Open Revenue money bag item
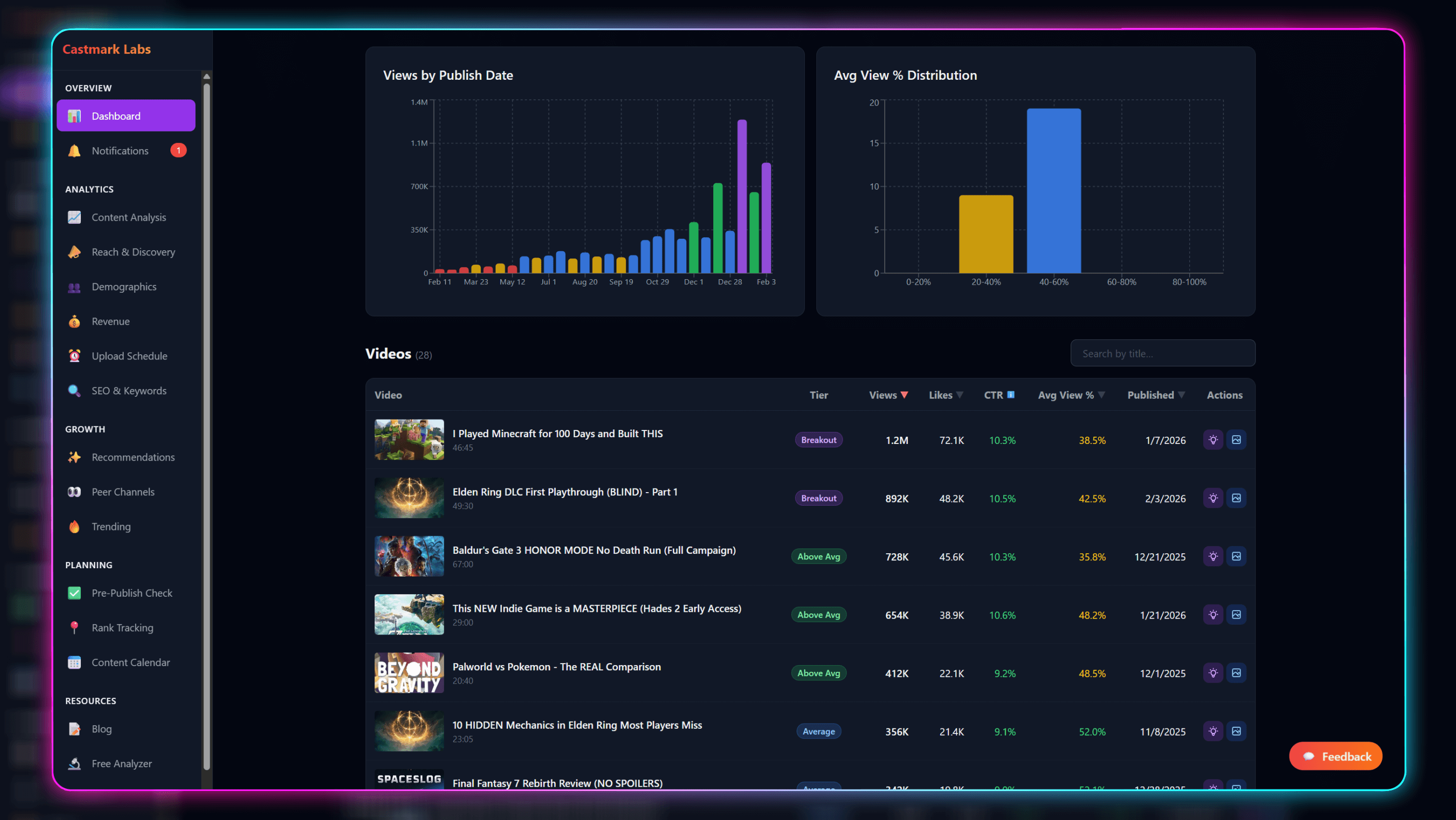 coord(75,321)
